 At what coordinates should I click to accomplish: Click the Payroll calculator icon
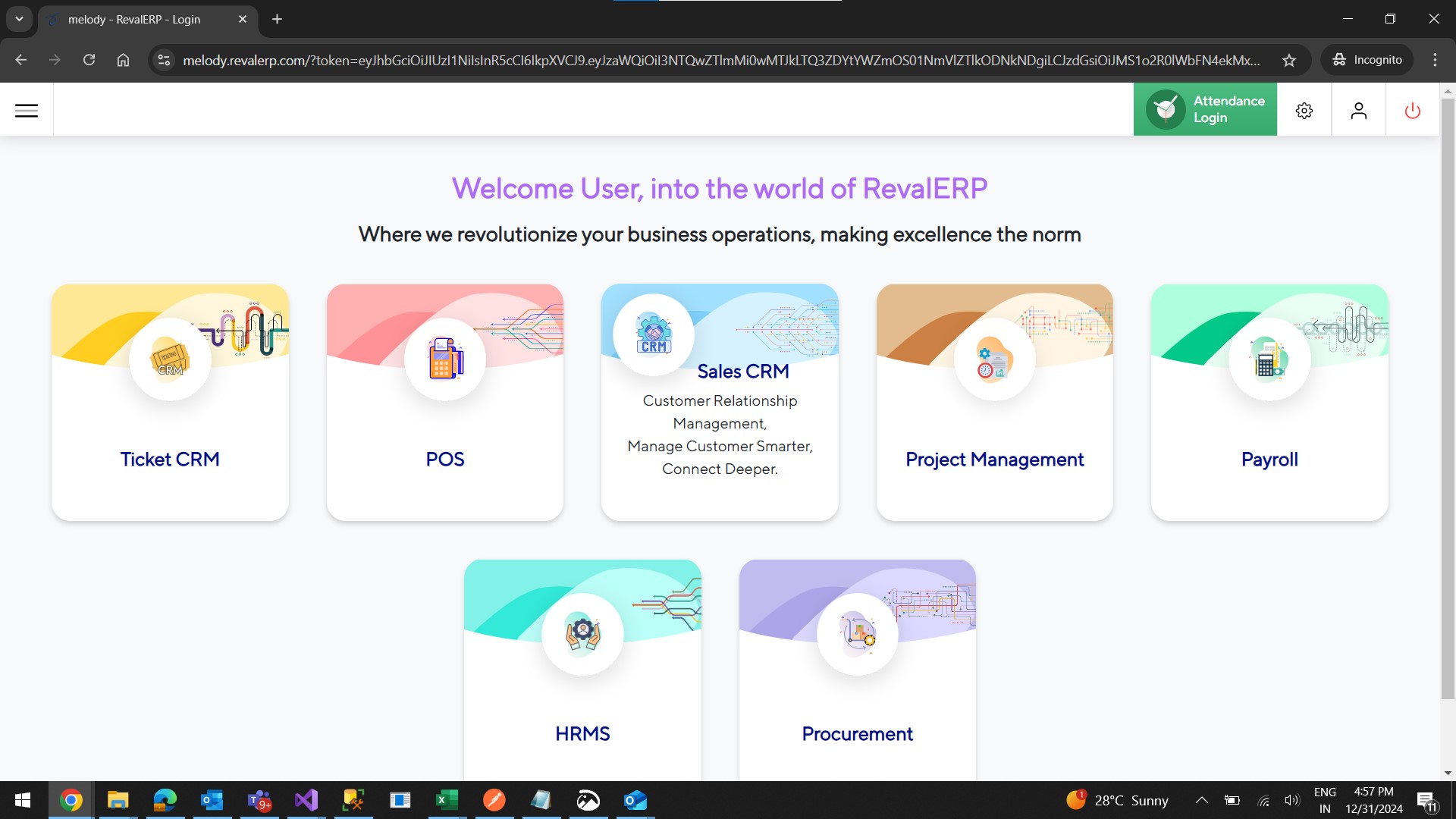click(x=1269, y=359)
